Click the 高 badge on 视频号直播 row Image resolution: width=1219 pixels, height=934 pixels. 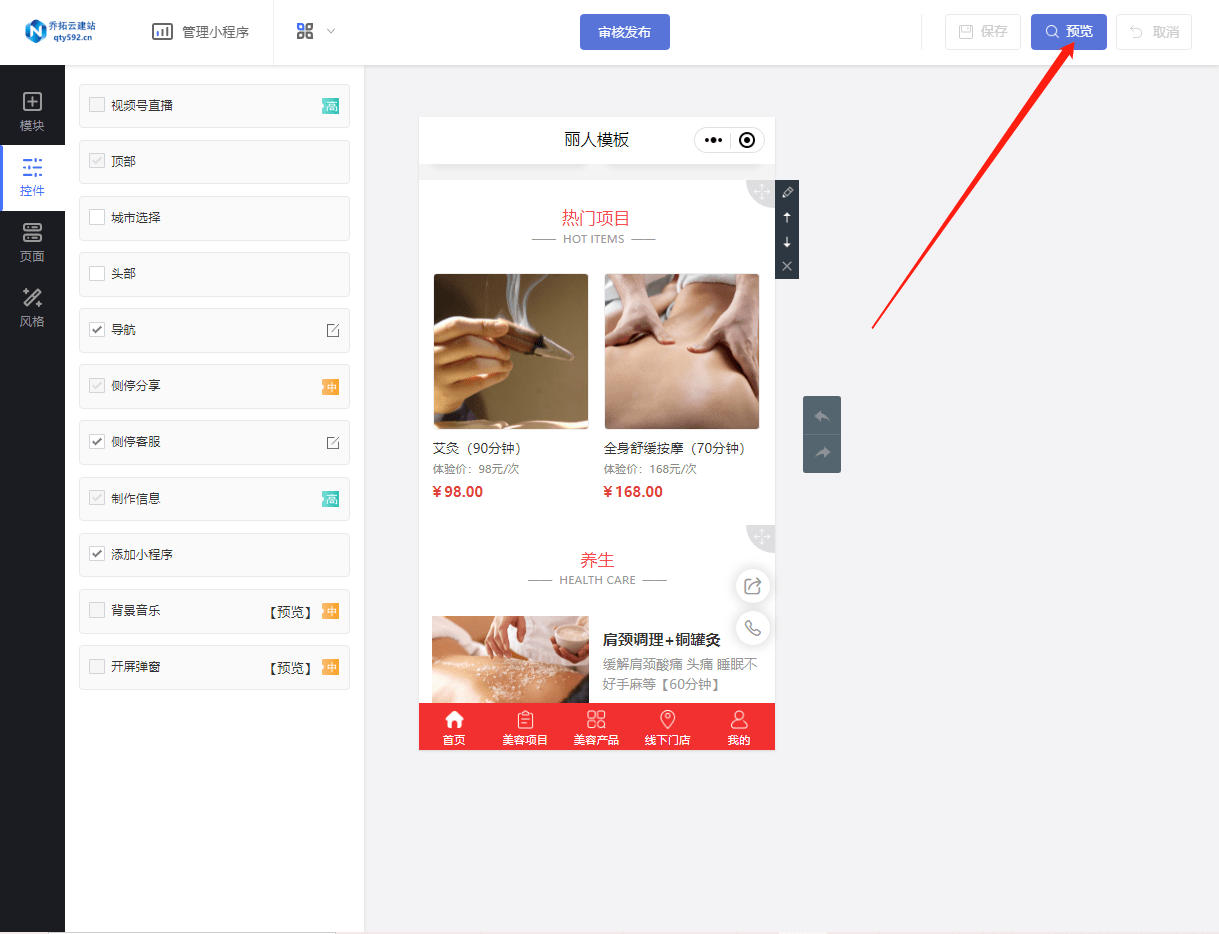pyautogui.click(x=330, y=106)
